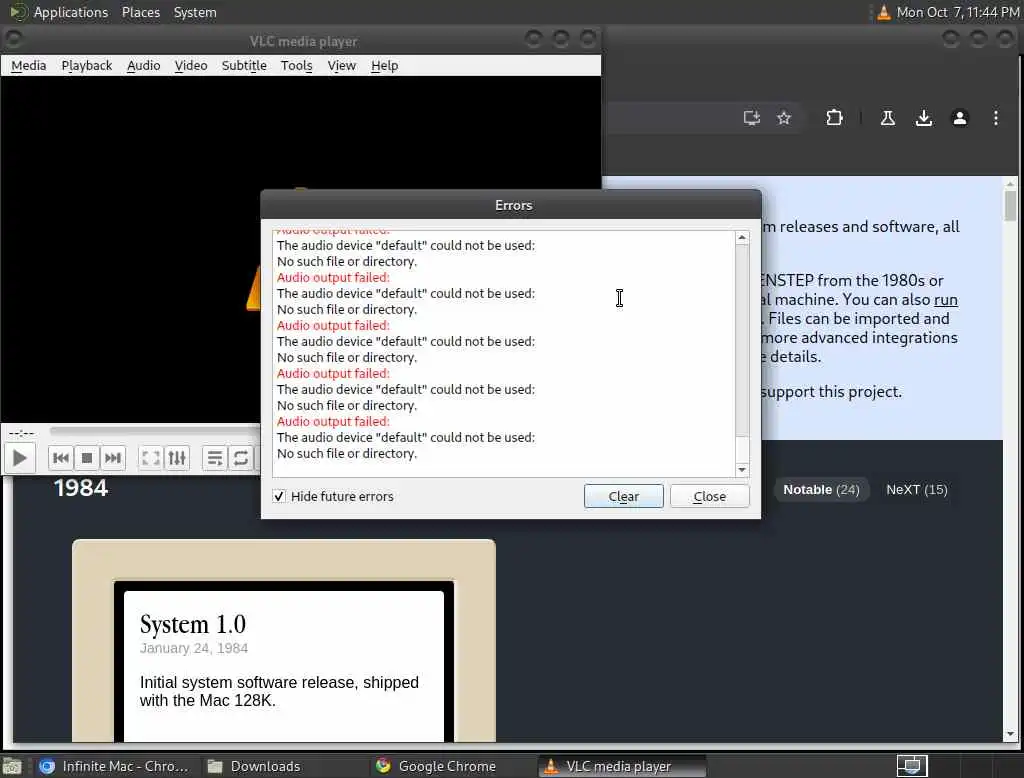This screenshot has height=778, width=1024.
Task: Open Chrome downloads icon
Action: (x=923, y=118)
